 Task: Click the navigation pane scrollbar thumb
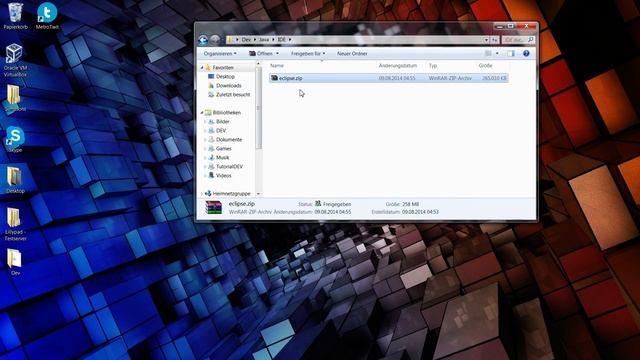258,108
